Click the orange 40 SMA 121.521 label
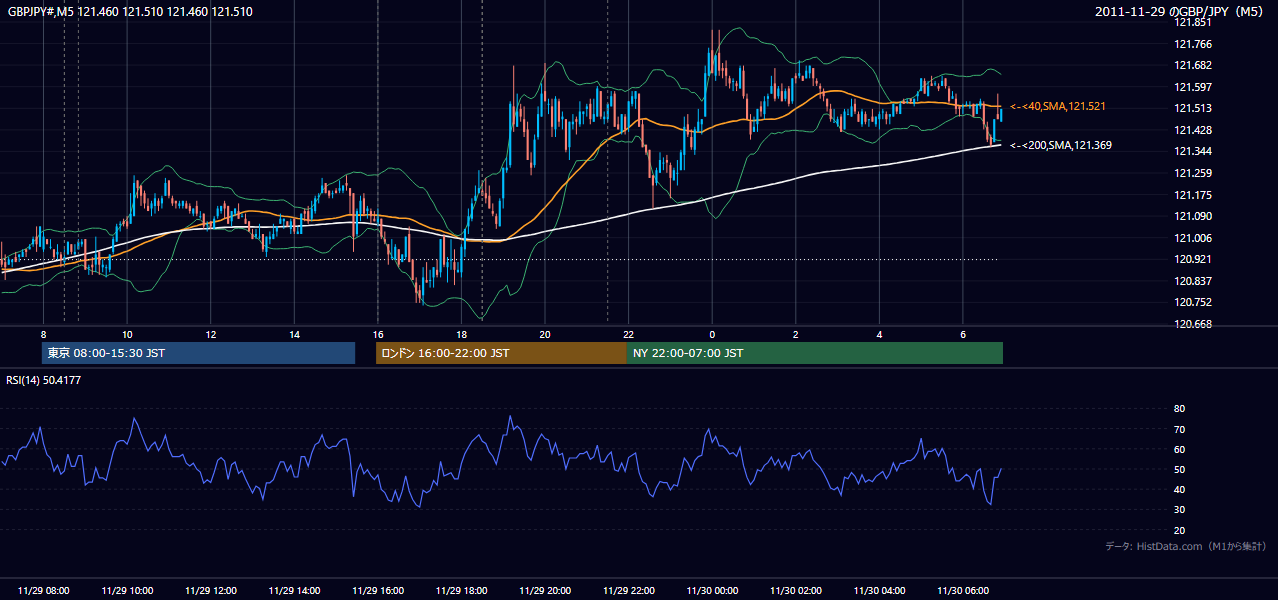Image resolution: width=1278 pixels, height=600 pixels. 1057,106
